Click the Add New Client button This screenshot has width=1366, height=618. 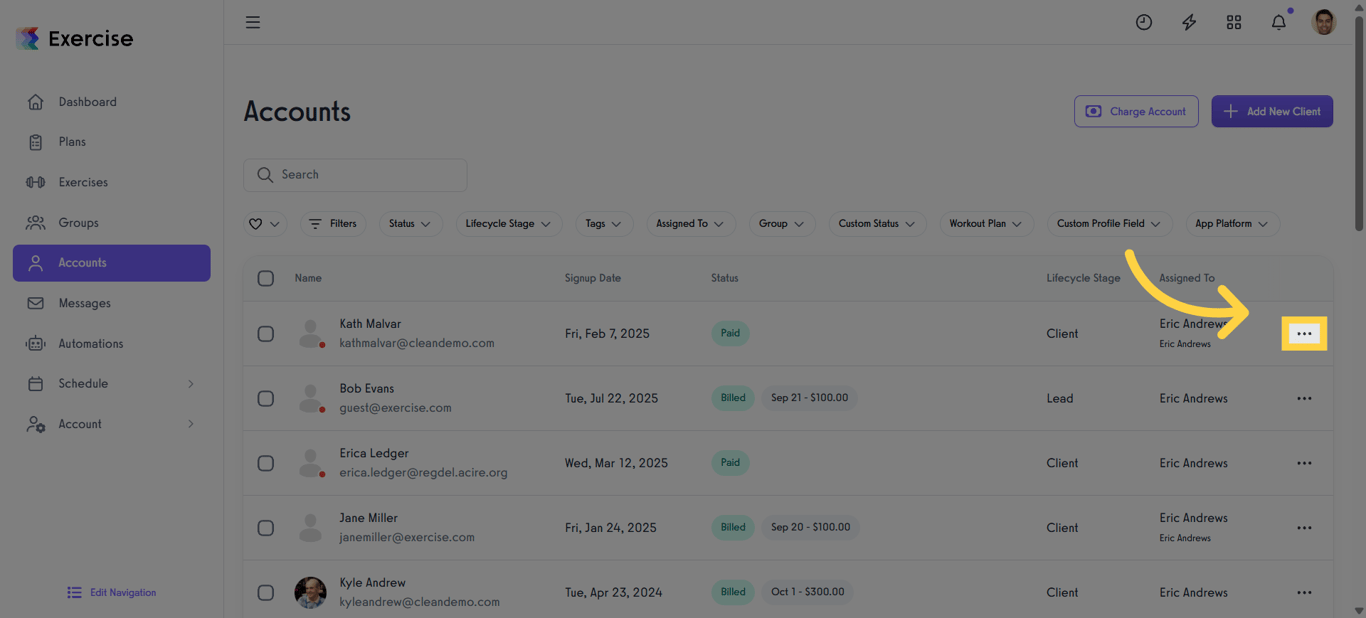(1272, 111)
